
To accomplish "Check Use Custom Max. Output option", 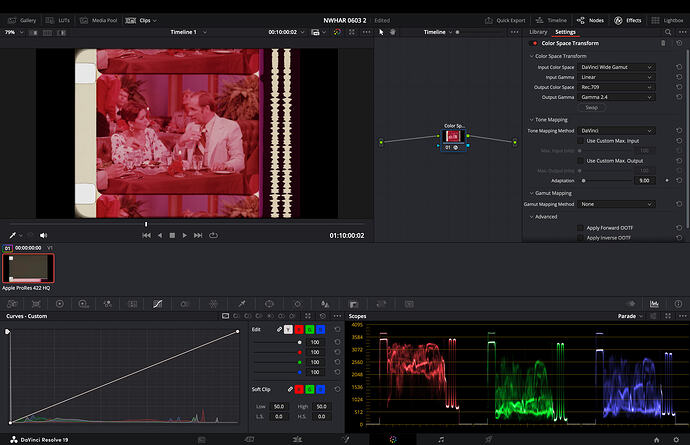I will 580,160.
